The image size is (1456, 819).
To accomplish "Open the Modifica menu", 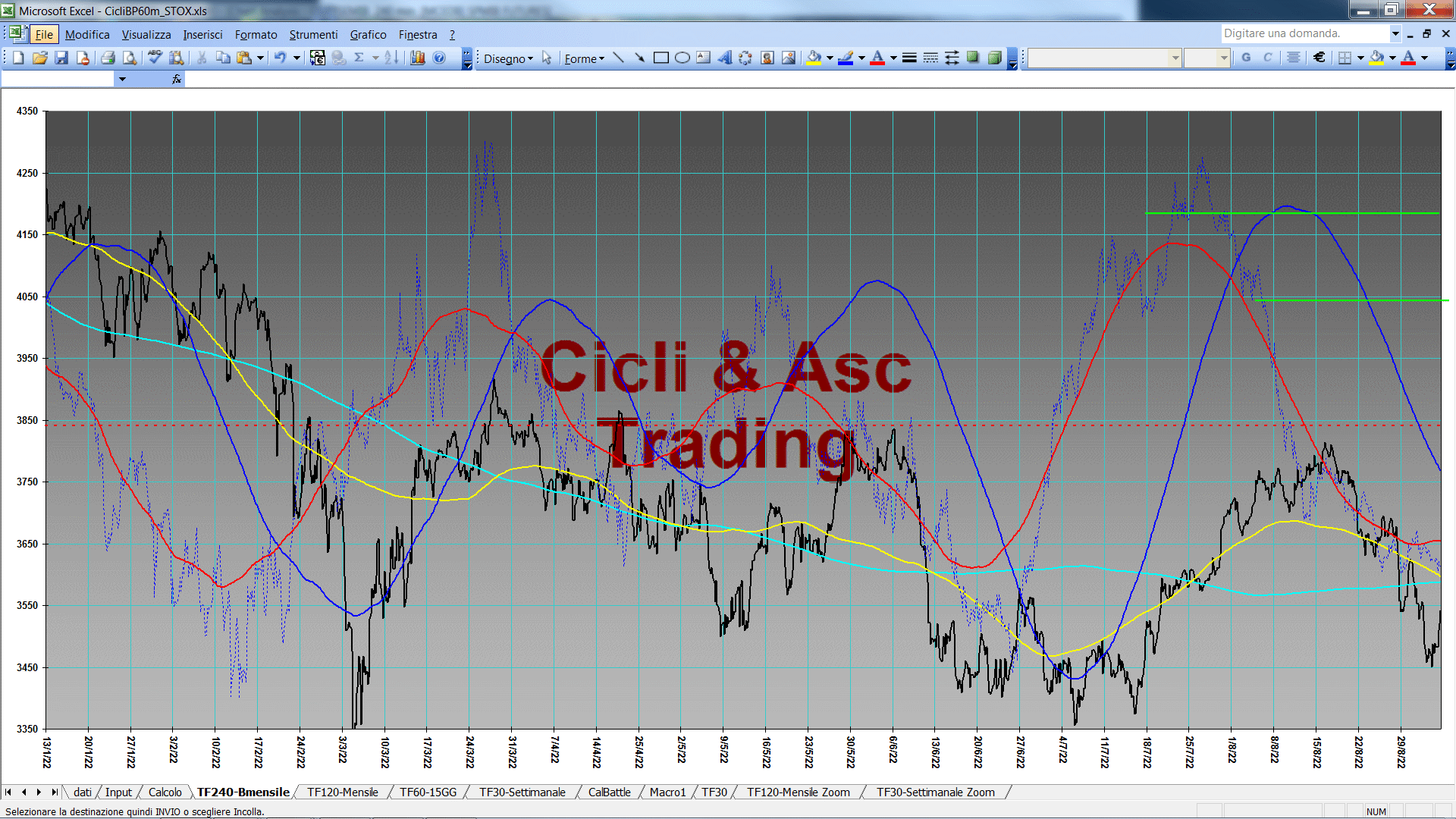I will click(87, 35).
